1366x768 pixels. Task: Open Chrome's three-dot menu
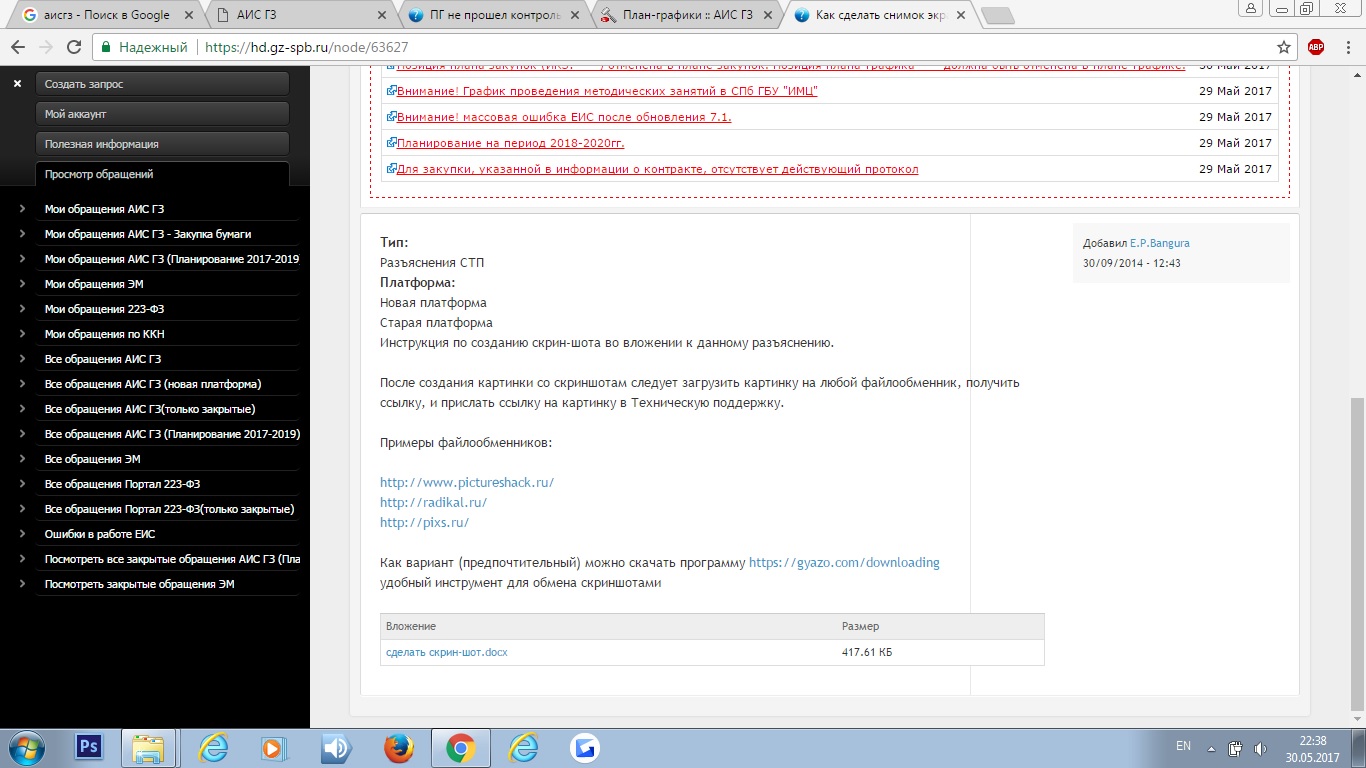1347,47
